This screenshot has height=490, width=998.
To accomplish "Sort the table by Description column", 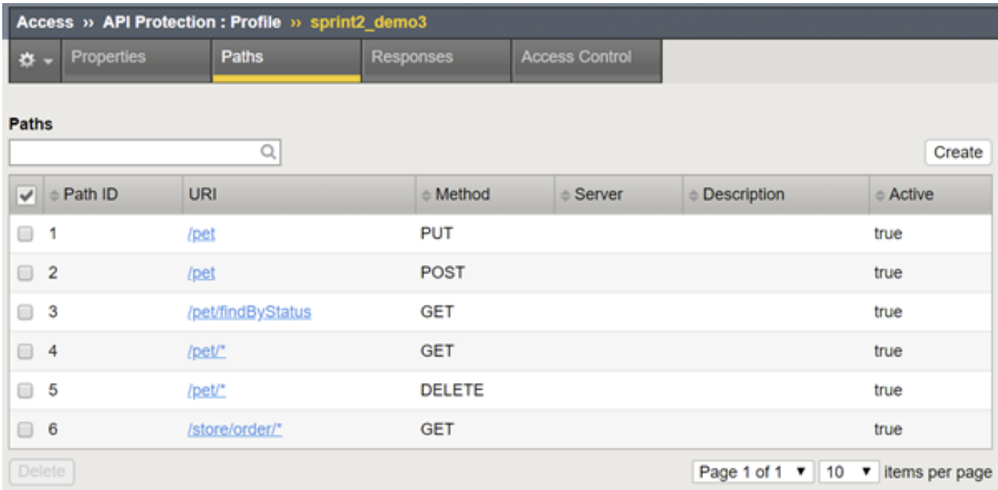I will [694, 195].
